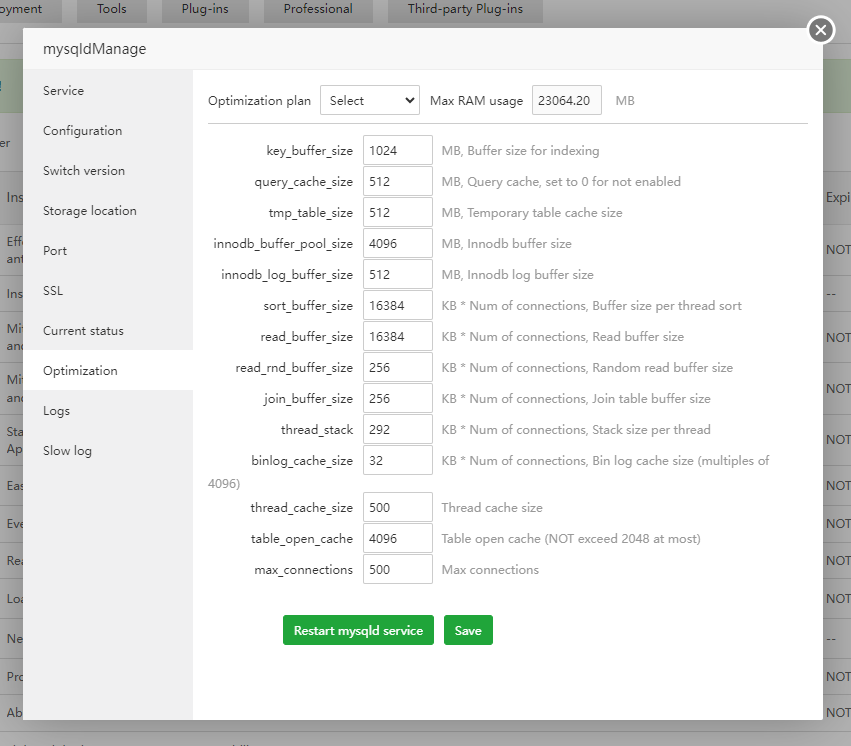
Task: Click the query_cache_size value field
Action: point(397,182)
